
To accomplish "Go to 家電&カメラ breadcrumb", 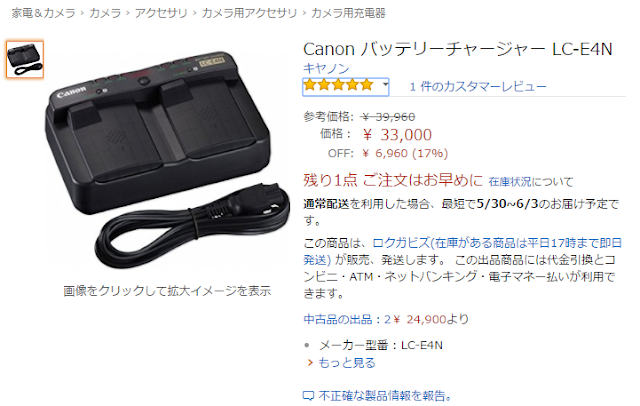I will (x=43, y=13).
